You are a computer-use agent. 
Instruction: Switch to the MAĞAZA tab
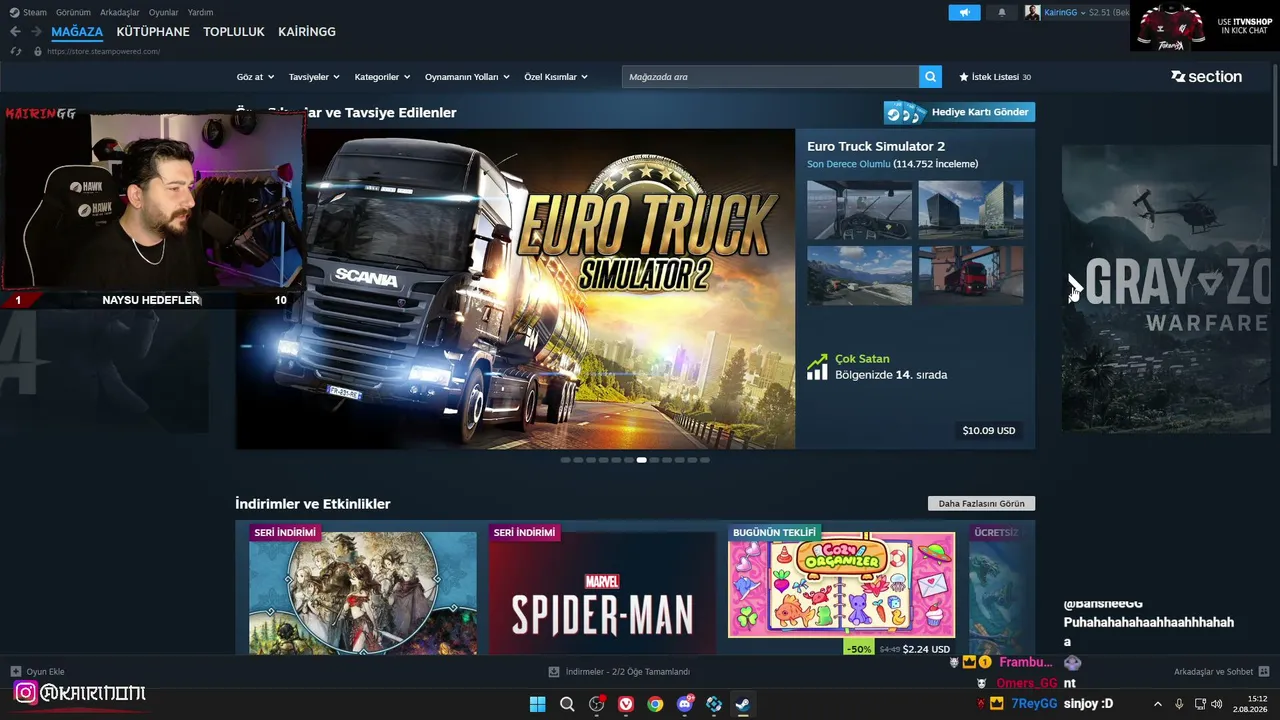77,32
